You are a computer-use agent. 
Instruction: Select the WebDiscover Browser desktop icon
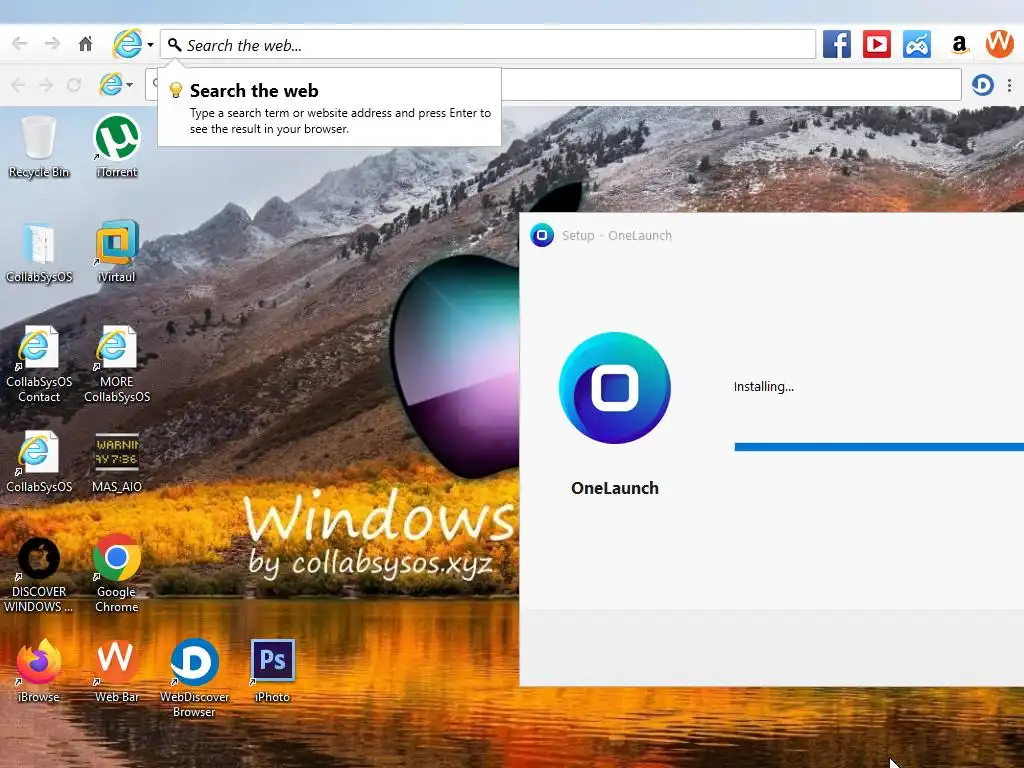pos(195,678)
